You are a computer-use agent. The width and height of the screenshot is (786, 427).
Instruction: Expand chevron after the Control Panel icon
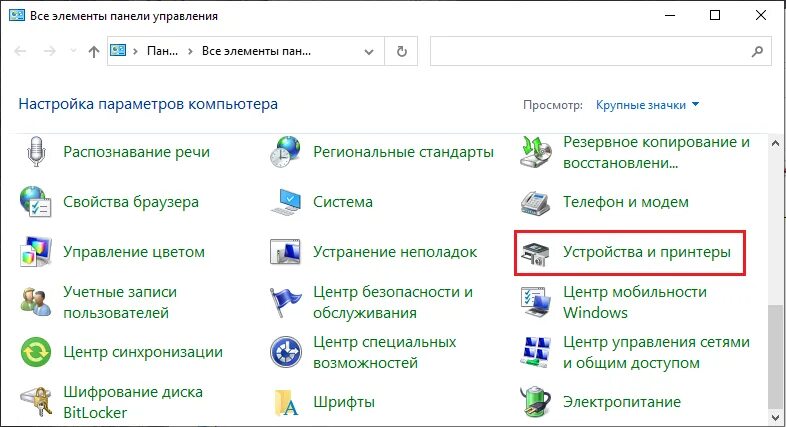click(135, 51)
